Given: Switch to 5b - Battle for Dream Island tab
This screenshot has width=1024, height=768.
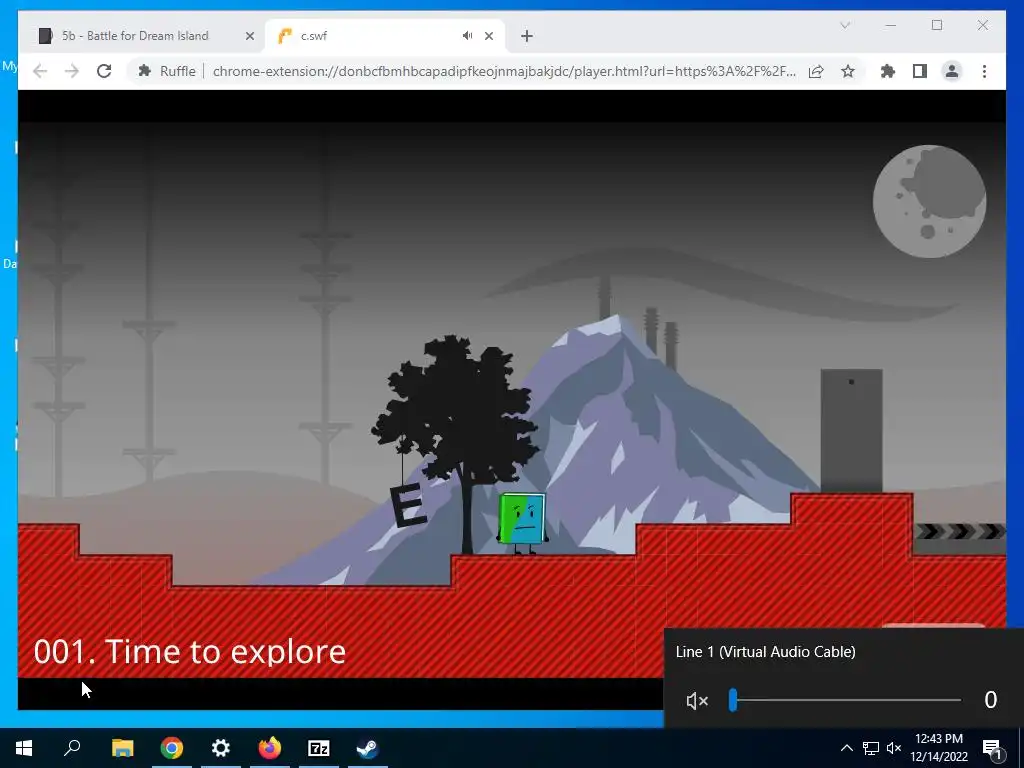Looking at the screenshot, I should point(135,36).
